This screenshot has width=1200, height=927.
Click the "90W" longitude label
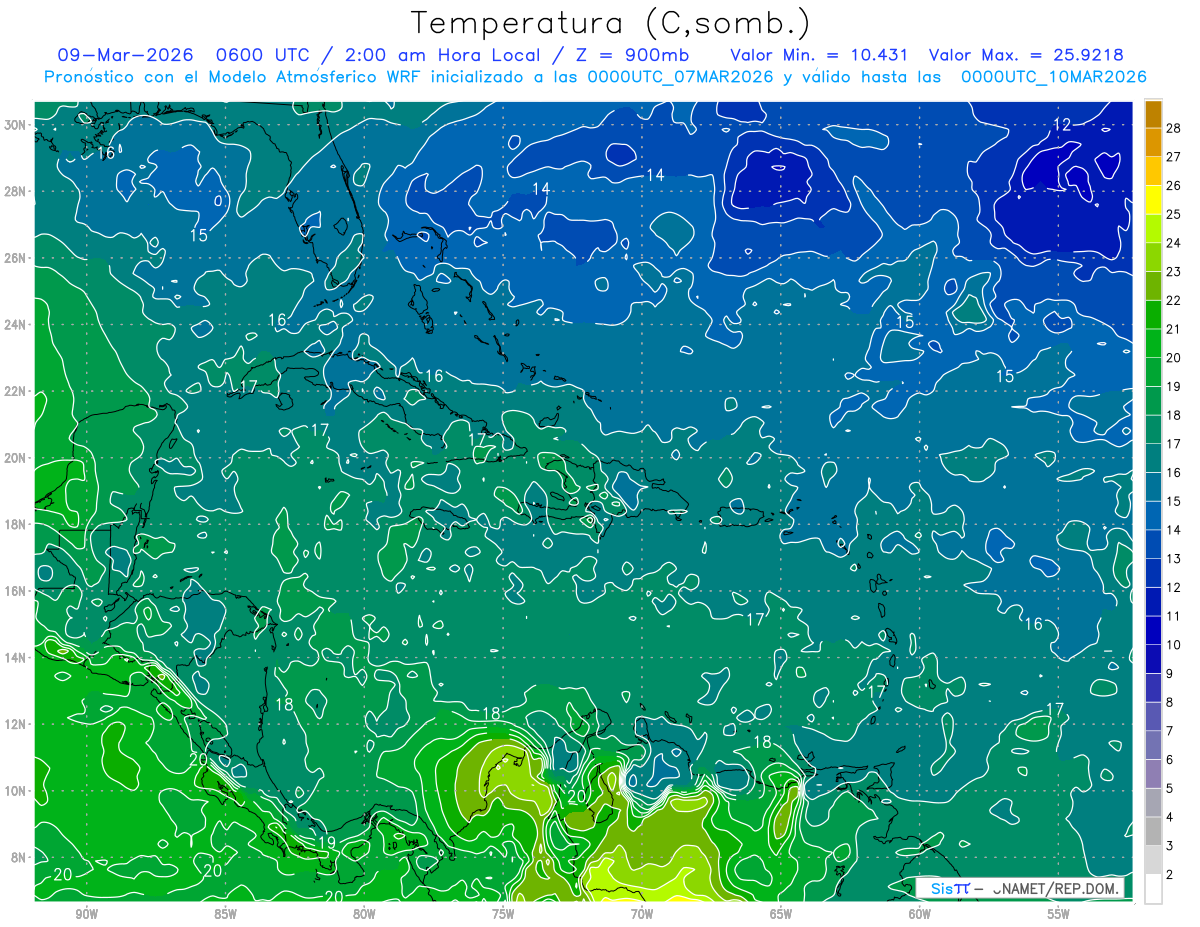[x=87, y=914]
